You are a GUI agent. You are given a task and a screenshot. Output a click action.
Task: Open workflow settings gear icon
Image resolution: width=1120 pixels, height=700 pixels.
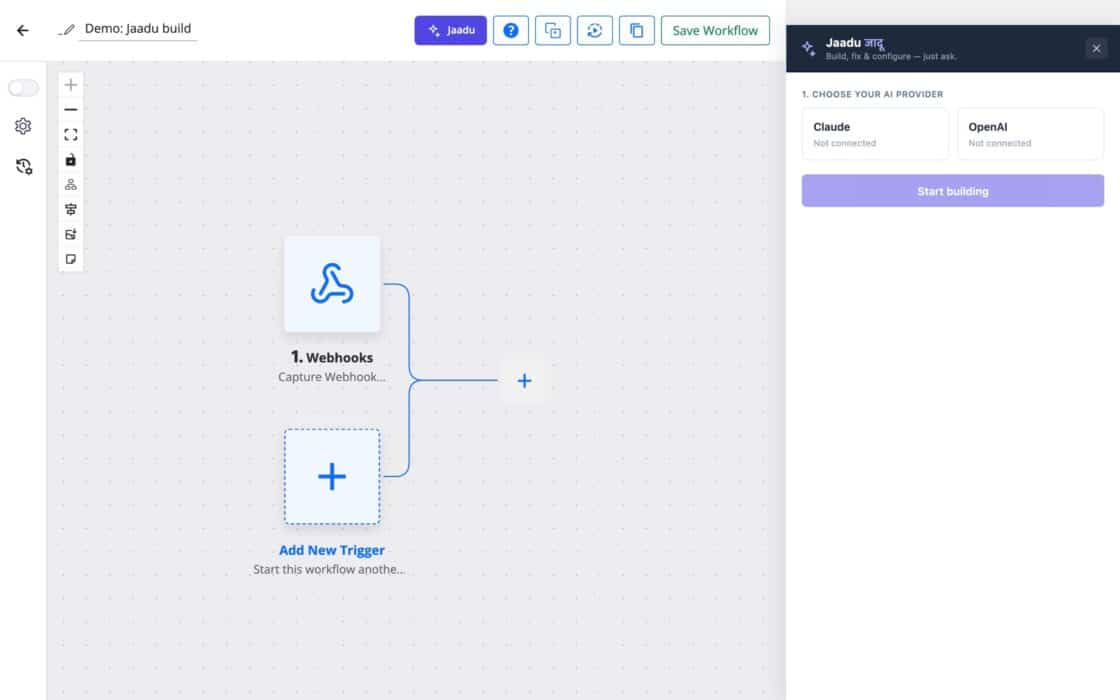(x=23, y=126)
